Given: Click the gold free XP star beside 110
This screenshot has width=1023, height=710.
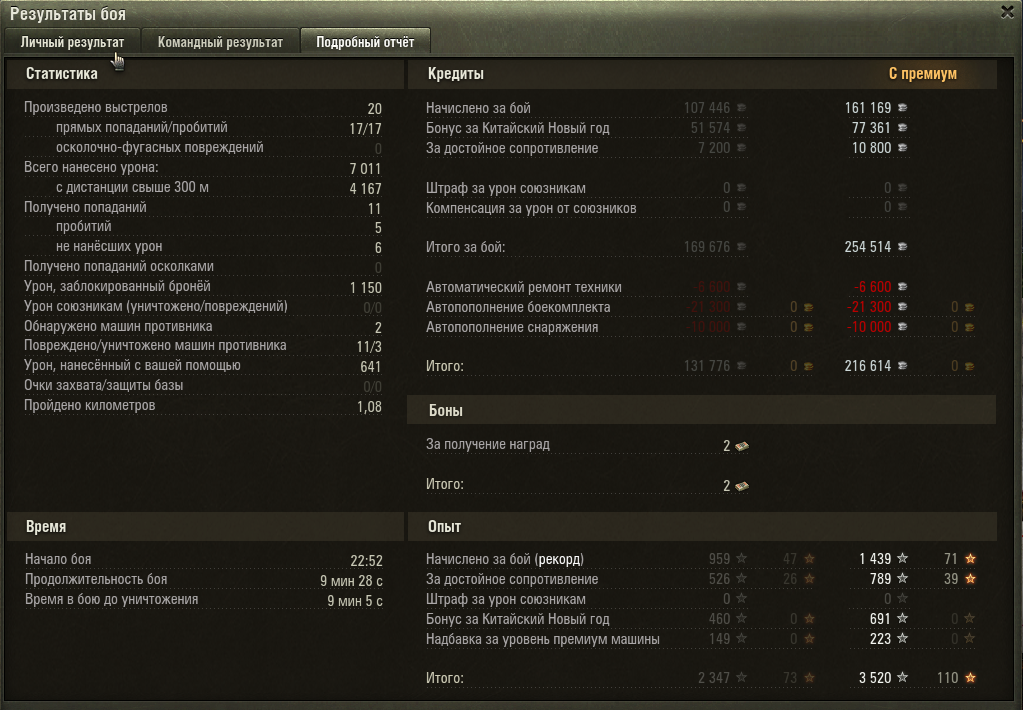Looking at the screenshot, I should (970, 678).
